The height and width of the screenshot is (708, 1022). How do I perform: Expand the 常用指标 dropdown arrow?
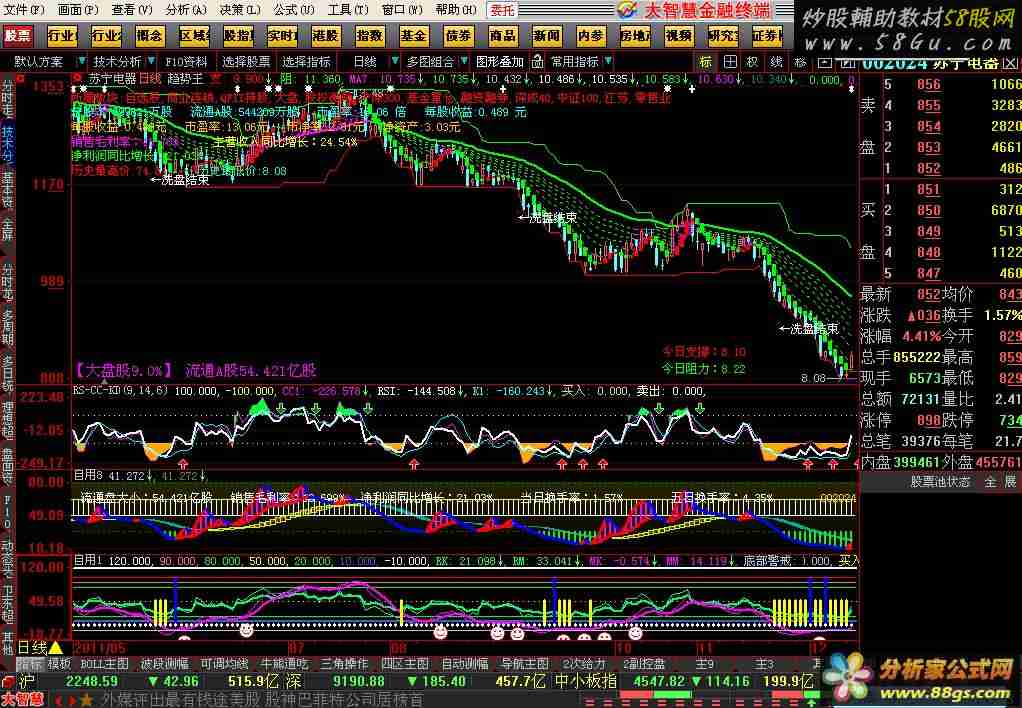pos(608,61)
